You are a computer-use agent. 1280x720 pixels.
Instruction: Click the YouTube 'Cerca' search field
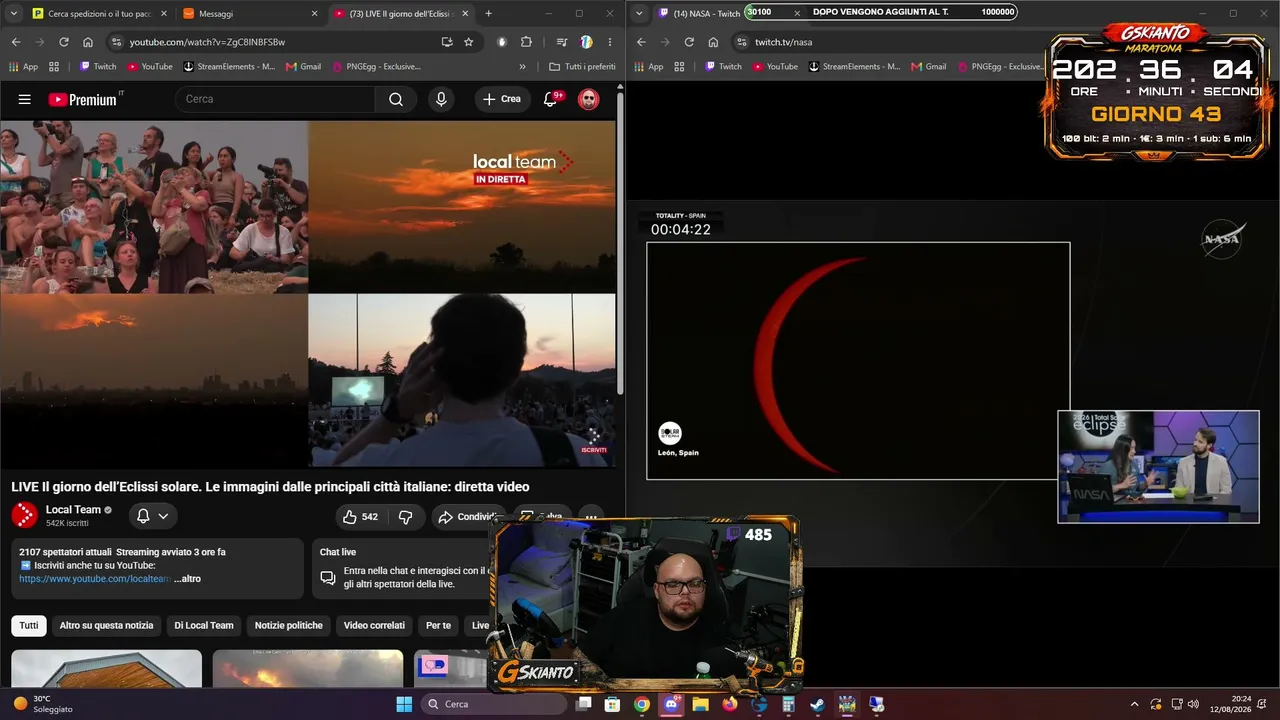click(275, 99)
